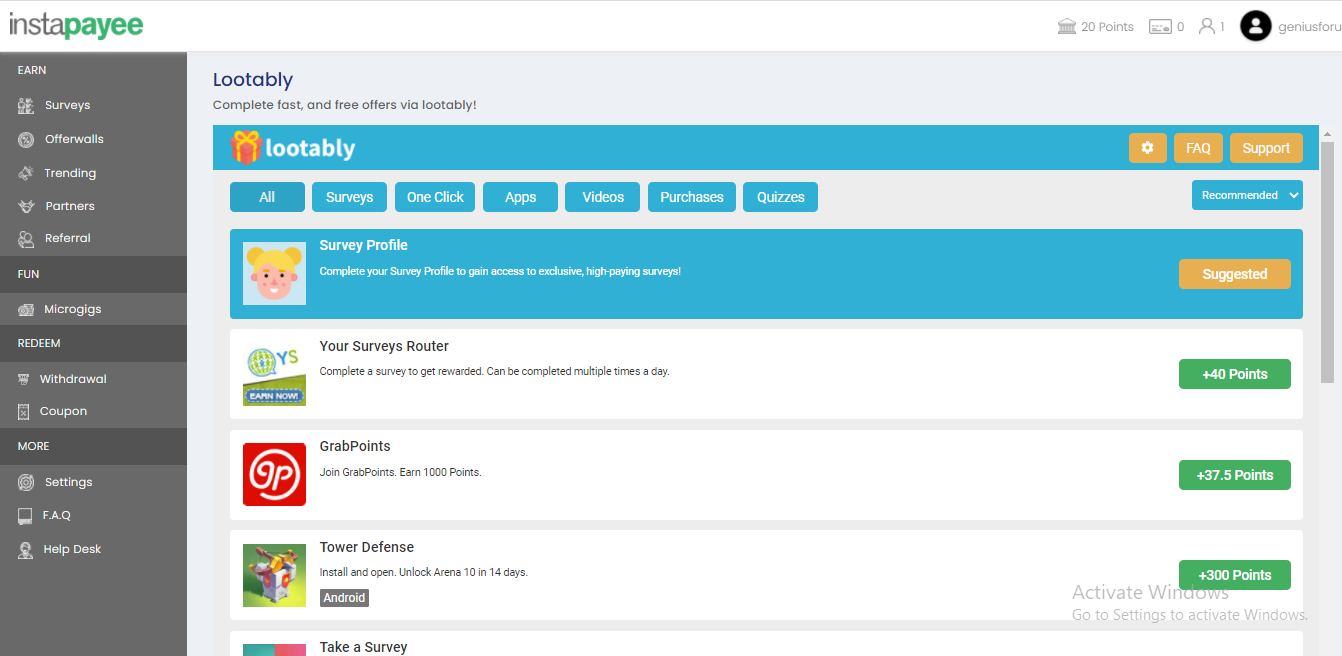Click the 20 Points balance text
This screenshot has height=656, width=1342.
coord(1107,27)
